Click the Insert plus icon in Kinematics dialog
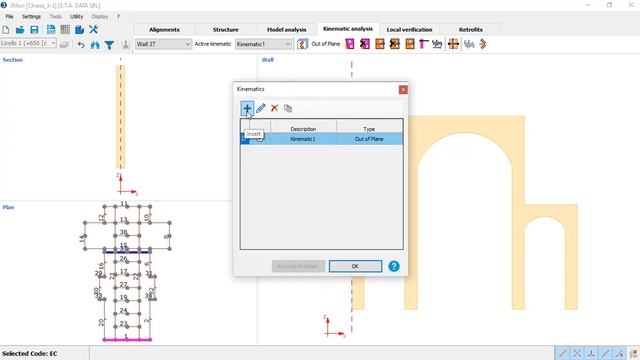Screen dimensions: 640x360 (x=247, y=108)
